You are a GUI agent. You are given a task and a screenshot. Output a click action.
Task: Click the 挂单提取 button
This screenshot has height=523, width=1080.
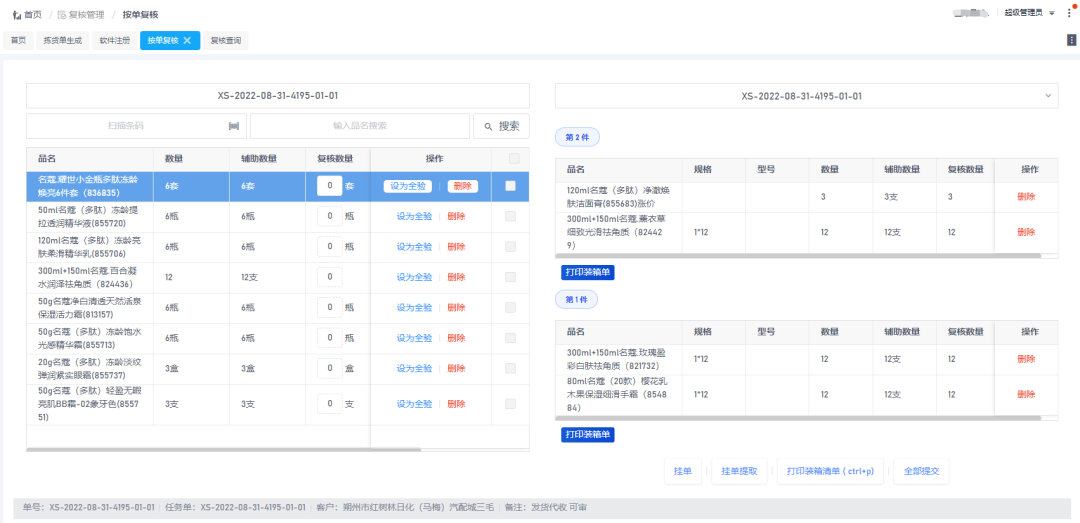pyautogui.click(x=739, y=471)
